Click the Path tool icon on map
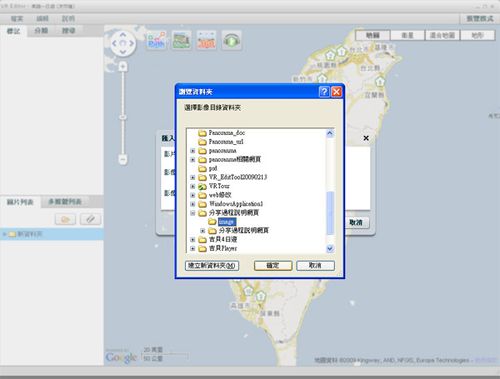Image resolution: width=500 pixels, height=379 pixels. pos(156,40)
